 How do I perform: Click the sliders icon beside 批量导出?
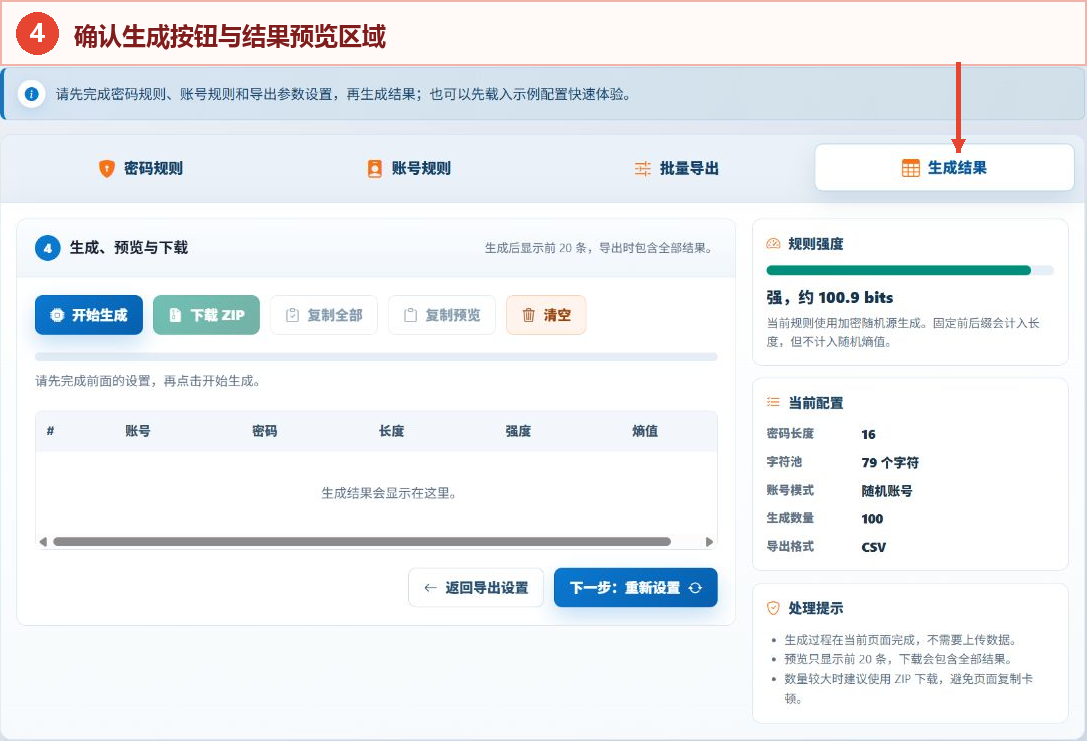[643, 168]
